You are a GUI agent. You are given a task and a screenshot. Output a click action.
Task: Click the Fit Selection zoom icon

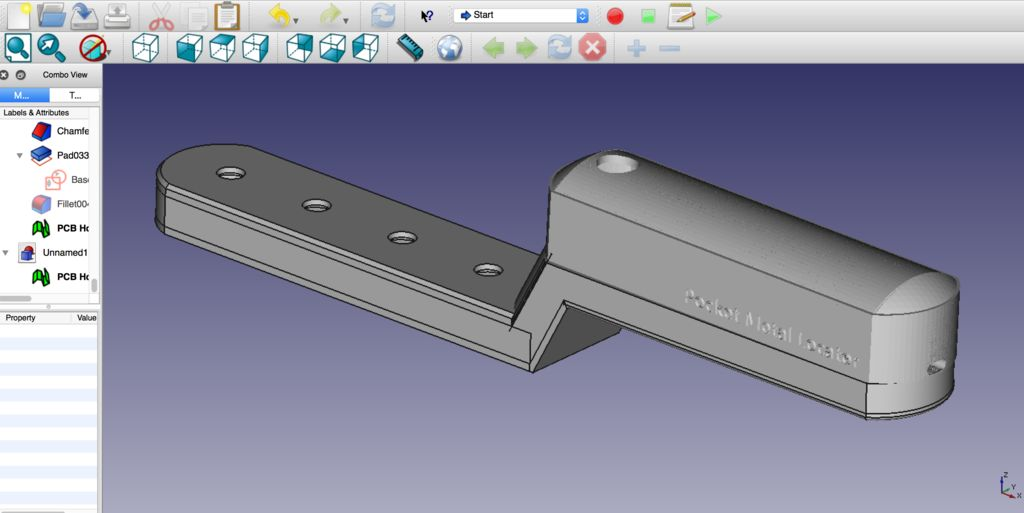52,47
